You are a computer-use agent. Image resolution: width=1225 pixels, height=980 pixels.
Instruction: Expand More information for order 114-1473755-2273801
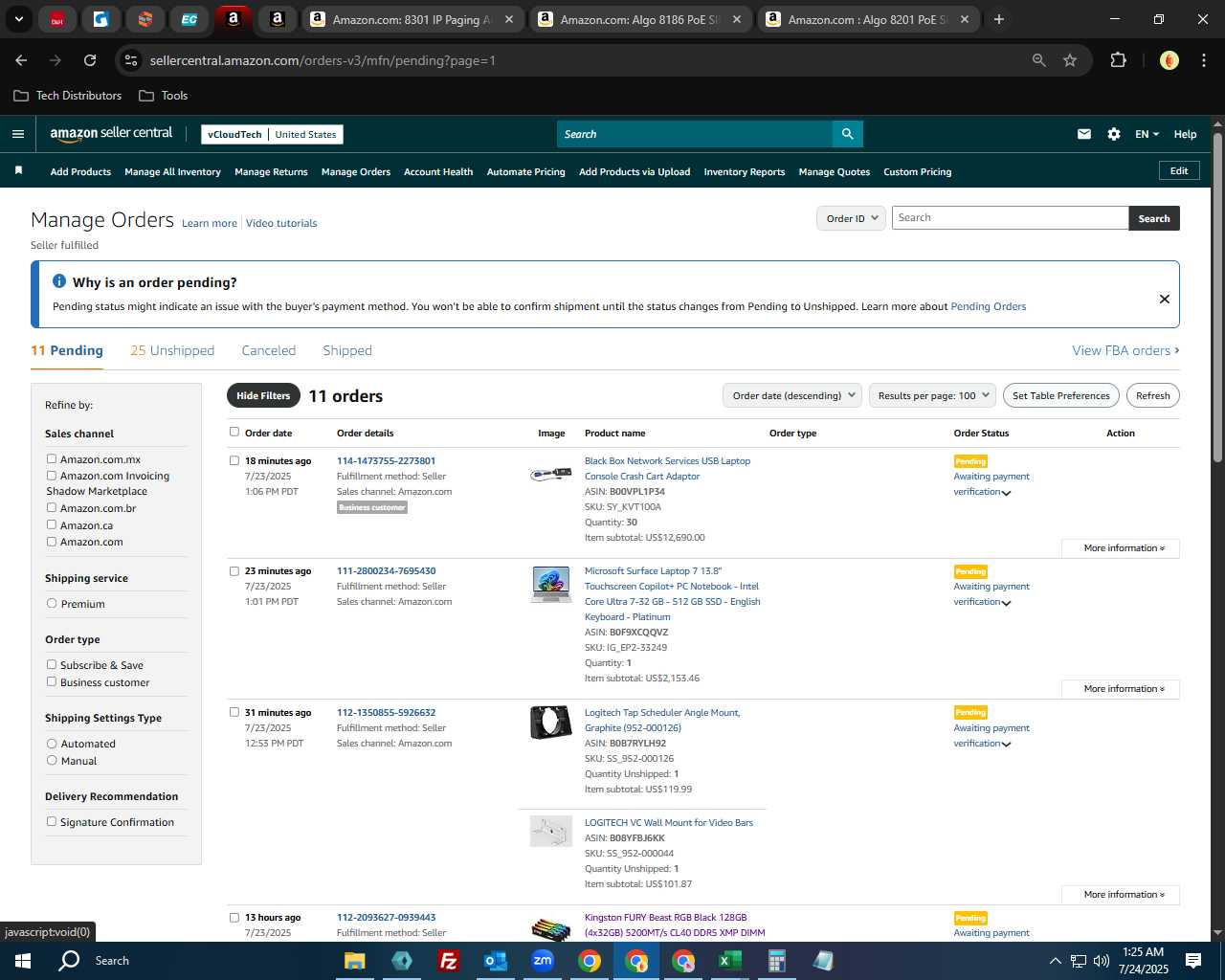click(x=1121, y=548)
